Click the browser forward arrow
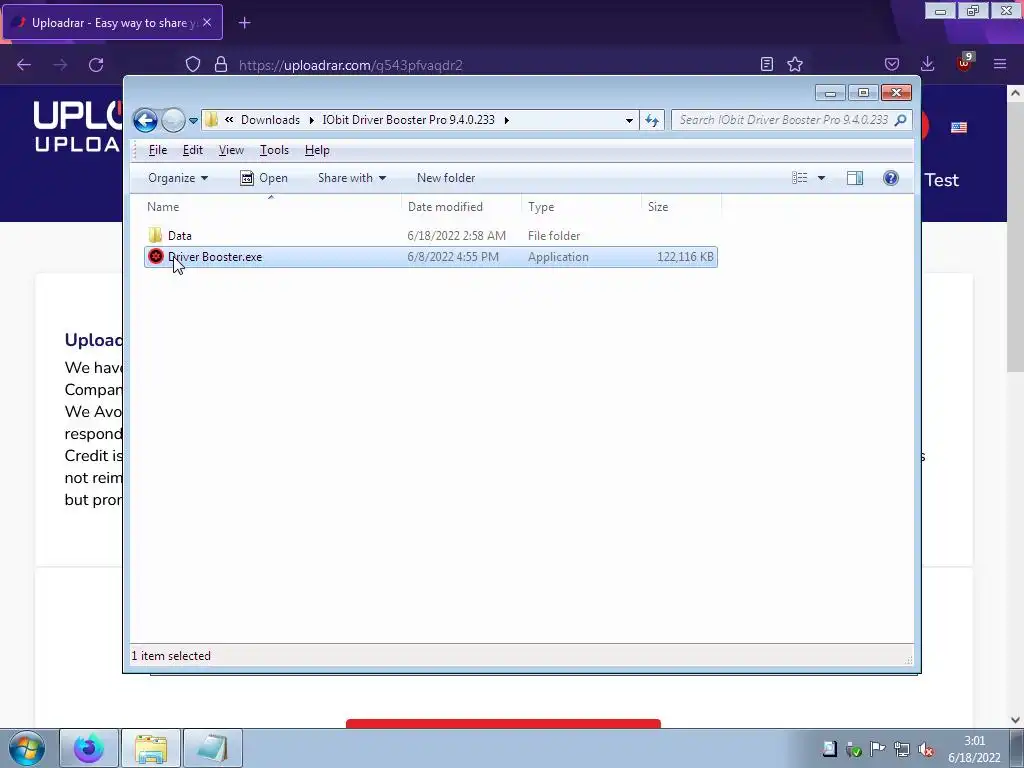 pos(60,65)
